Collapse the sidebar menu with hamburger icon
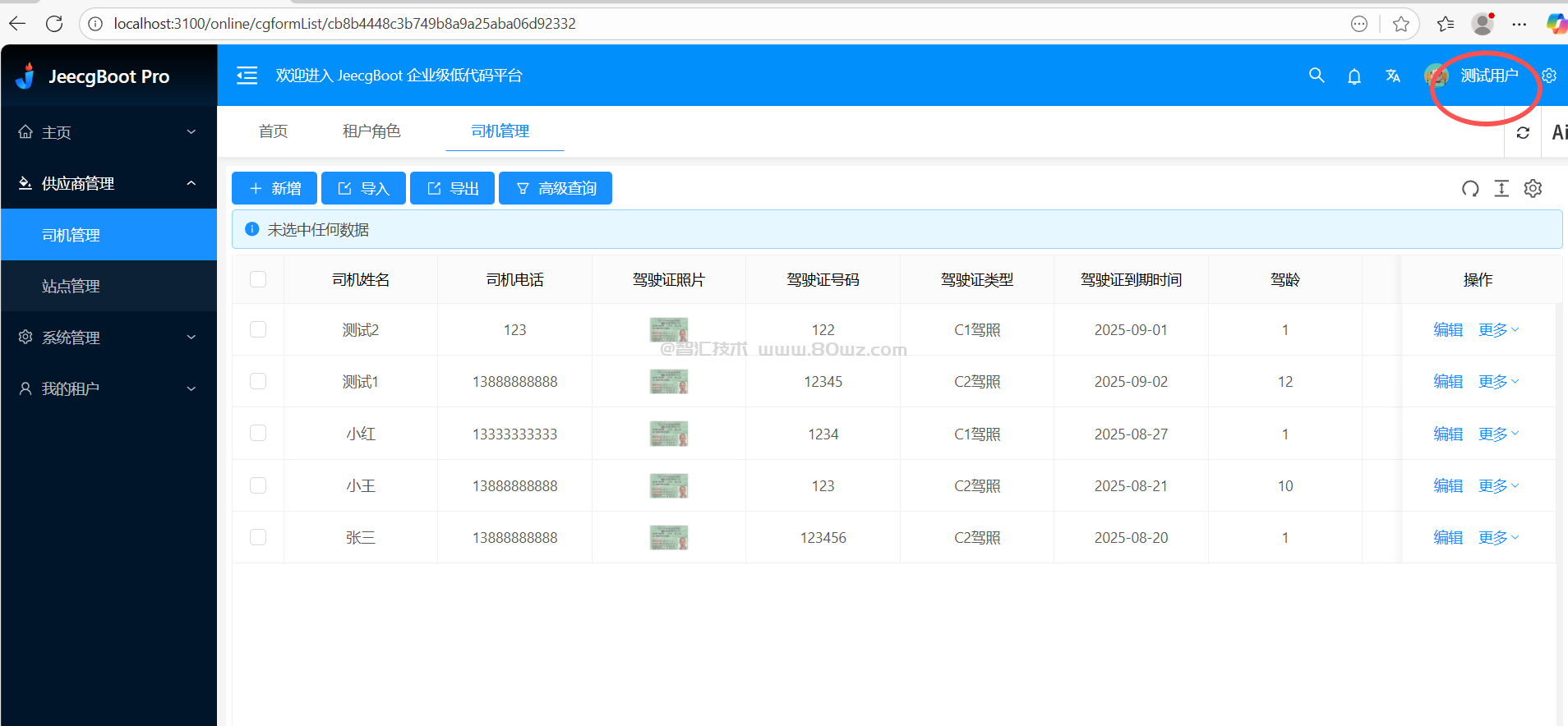Screen dimensions: 1568x726 tap(247, 76)
